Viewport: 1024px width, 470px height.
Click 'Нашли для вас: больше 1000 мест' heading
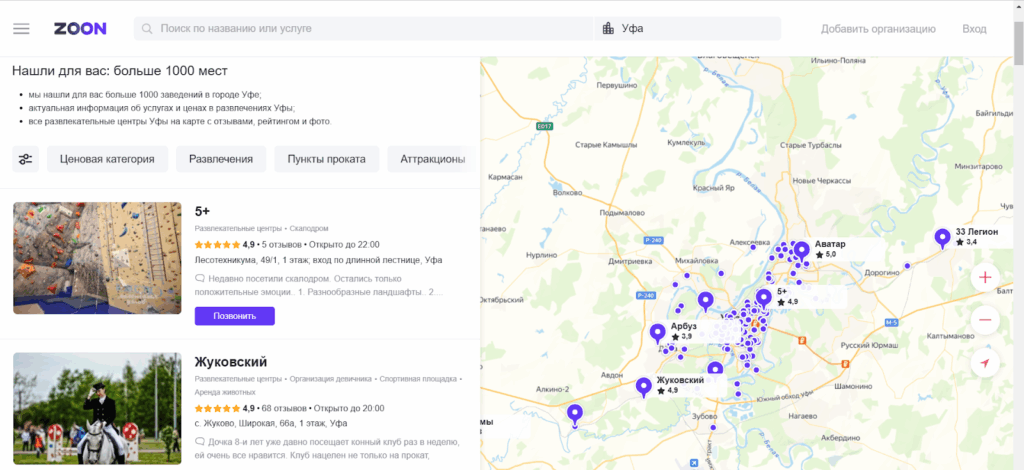coord(120,70)
